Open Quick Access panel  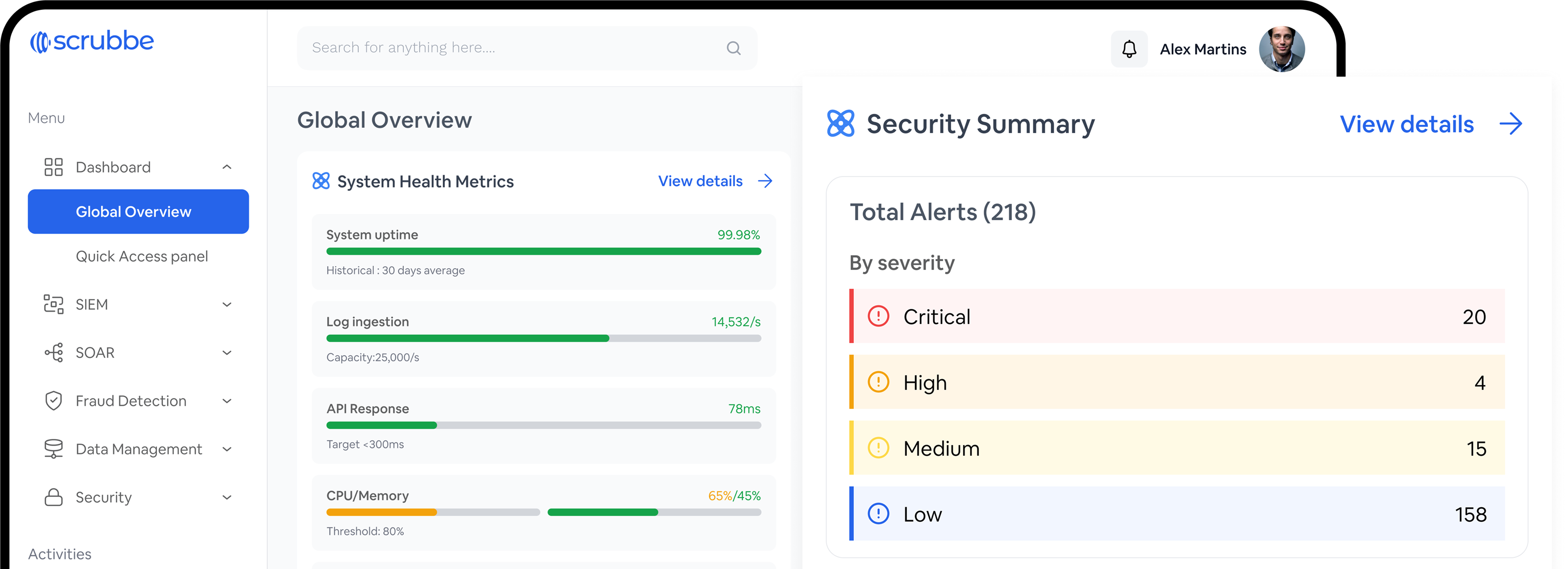pos(142,256)
